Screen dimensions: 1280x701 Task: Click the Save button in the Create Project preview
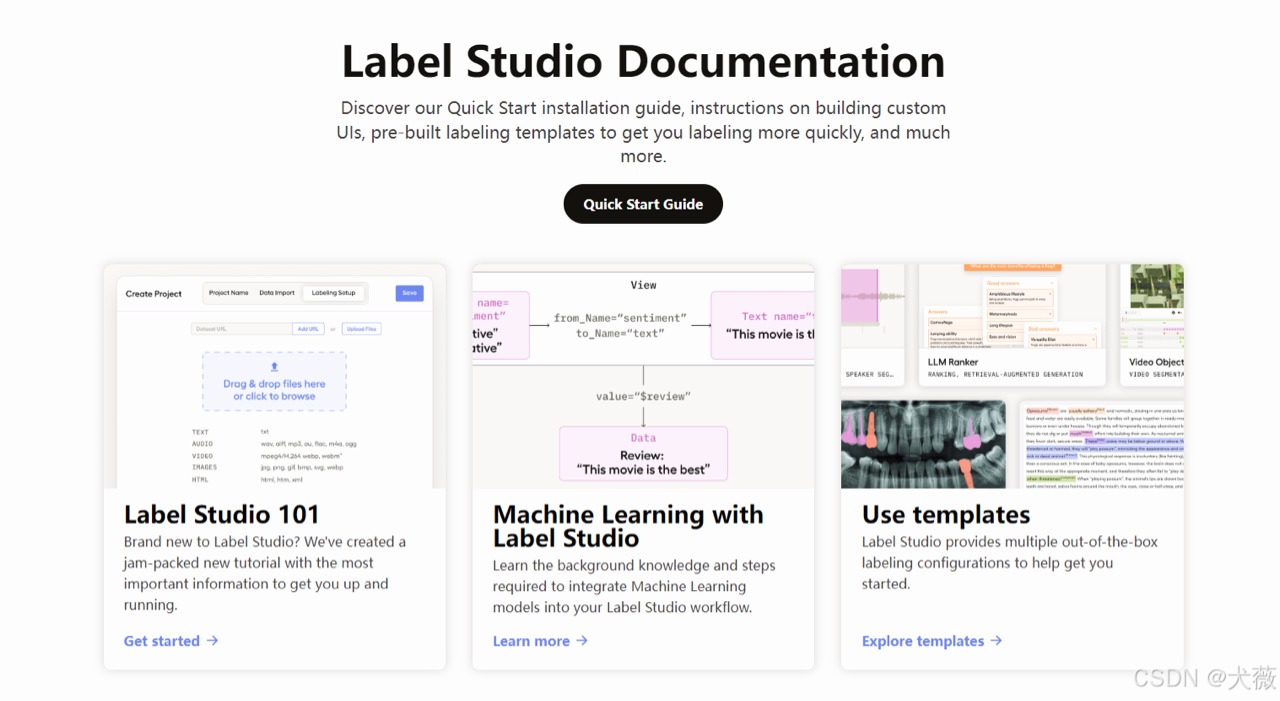[409, 293]
